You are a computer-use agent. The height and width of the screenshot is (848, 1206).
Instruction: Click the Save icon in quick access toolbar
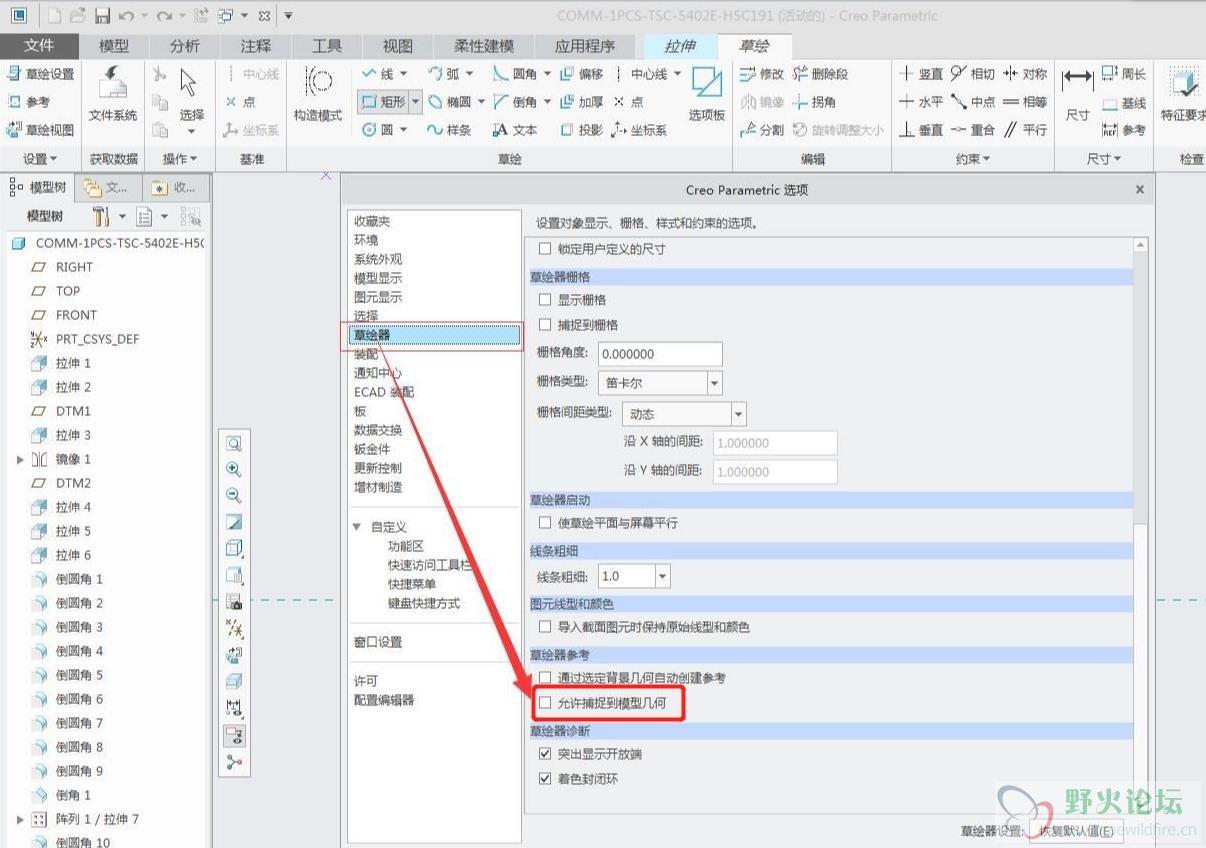pos(102,16)
